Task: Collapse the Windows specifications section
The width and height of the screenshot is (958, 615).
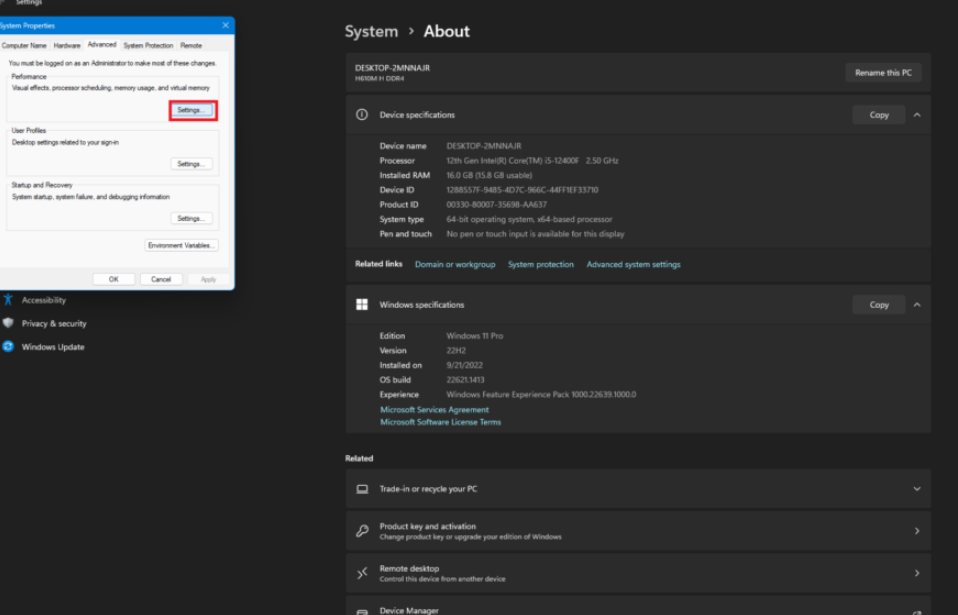Action: pos(916,305)
